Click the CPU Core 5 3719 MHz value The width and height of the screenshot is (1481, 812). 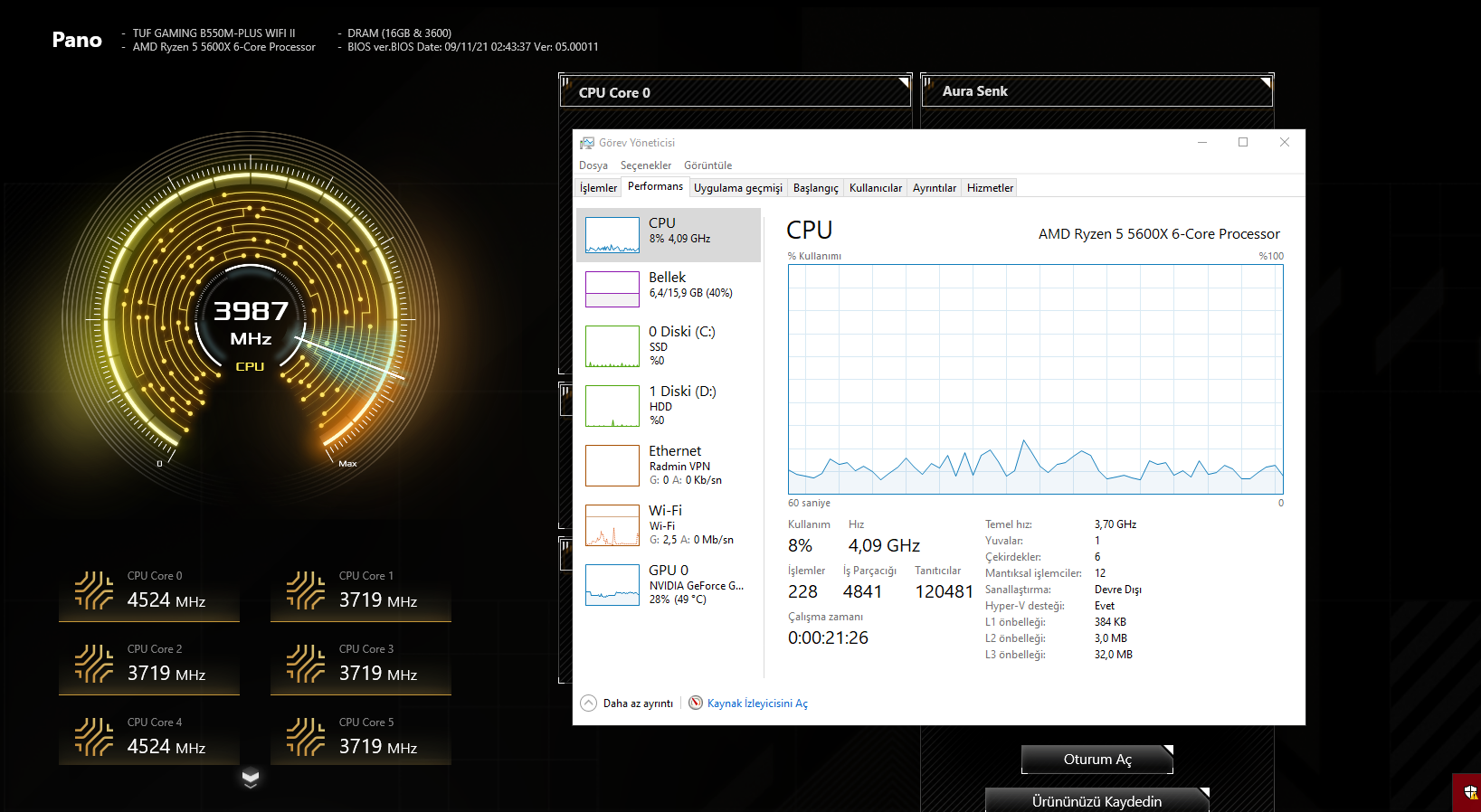click(x=378, y=747)
